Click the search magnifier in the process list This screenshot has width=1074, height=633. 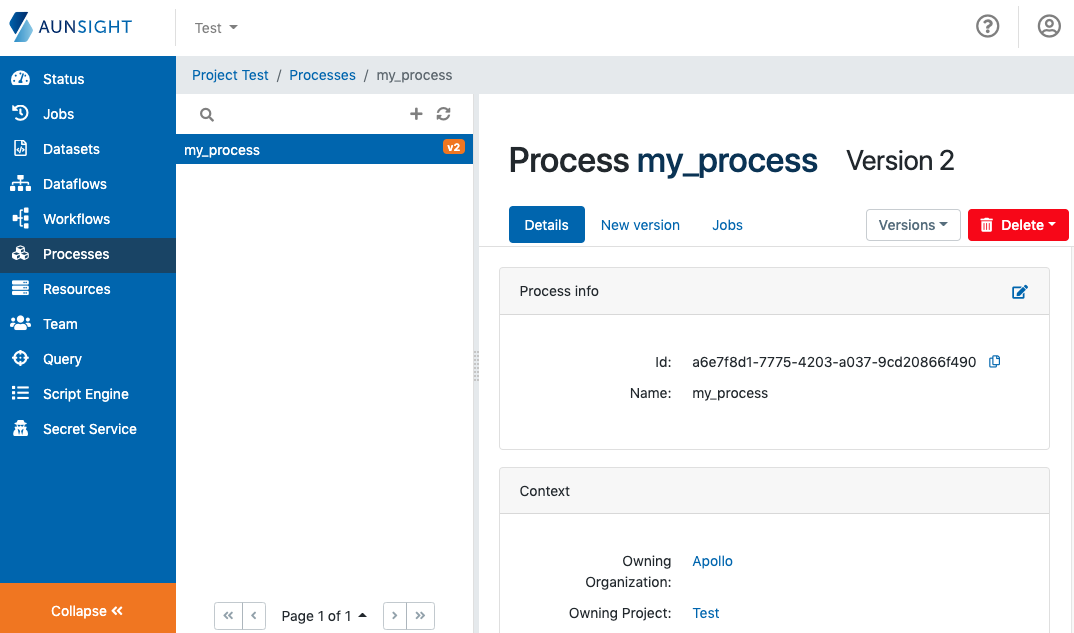[206, 114]
